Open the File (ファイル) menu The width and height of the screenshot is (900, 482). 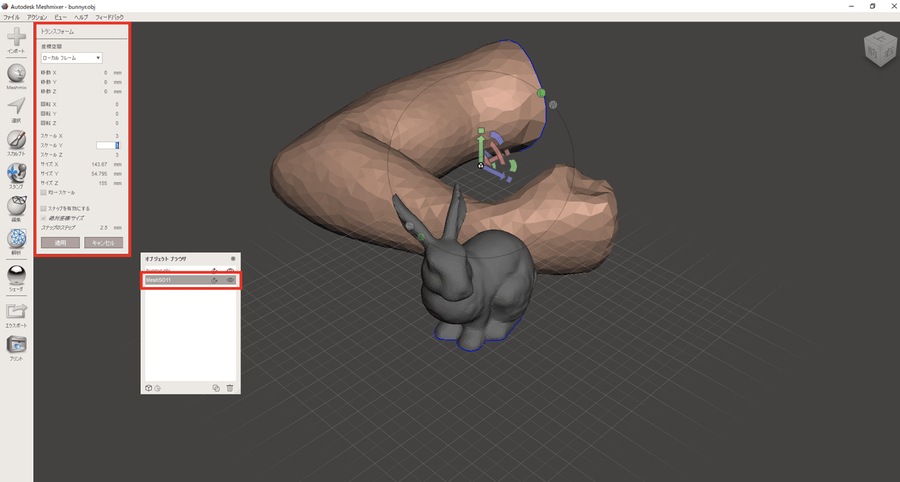point(11,18)
